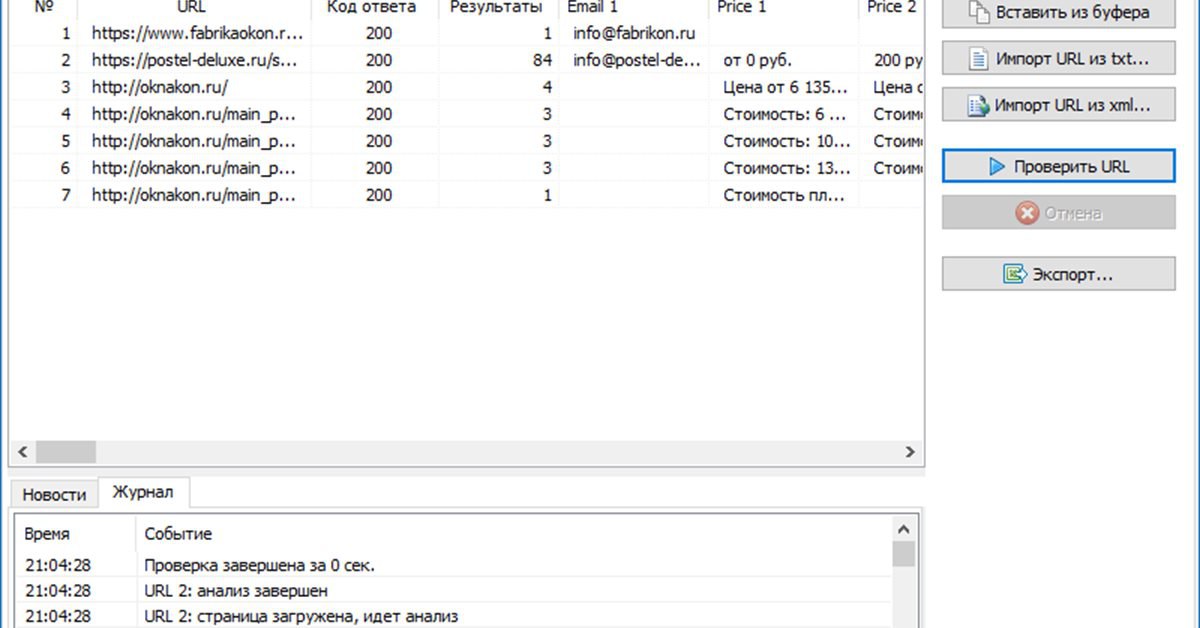
Task: Sort by the URL column header
Action: point(196,8)
